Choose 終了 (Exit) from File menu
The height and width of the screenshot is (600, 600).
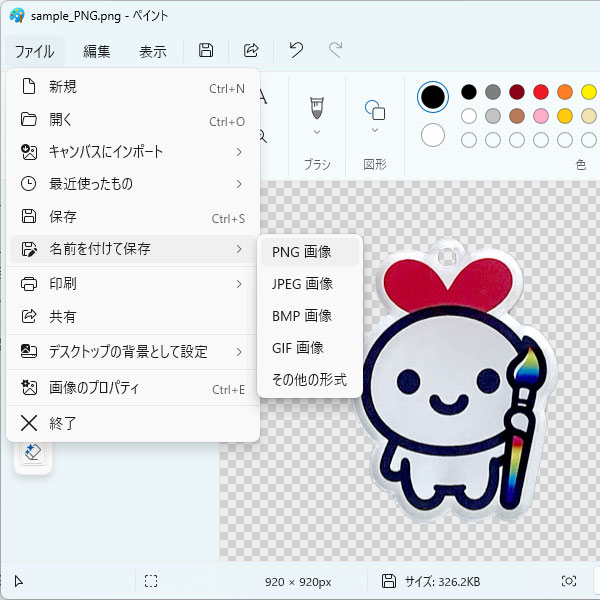132,423
